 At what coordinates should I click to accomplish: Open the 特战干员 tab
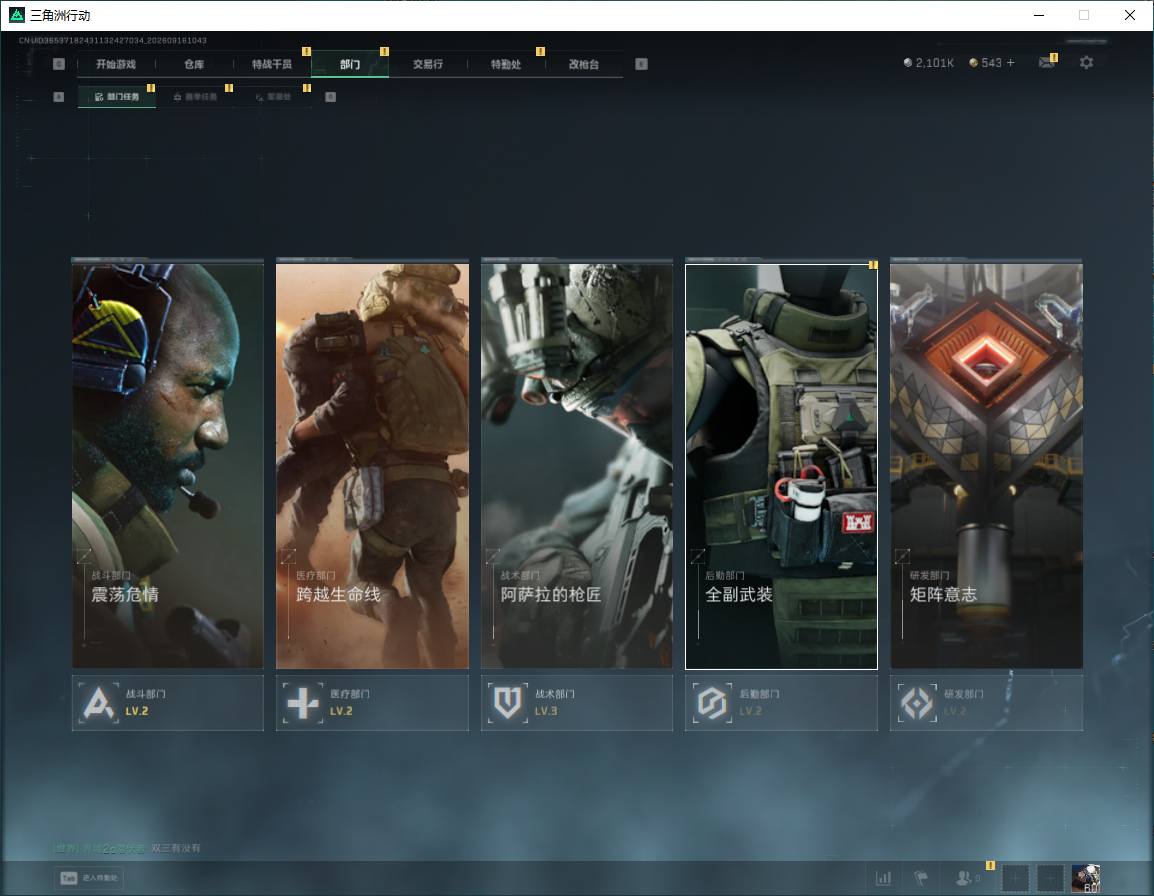(x=272, y=64)
